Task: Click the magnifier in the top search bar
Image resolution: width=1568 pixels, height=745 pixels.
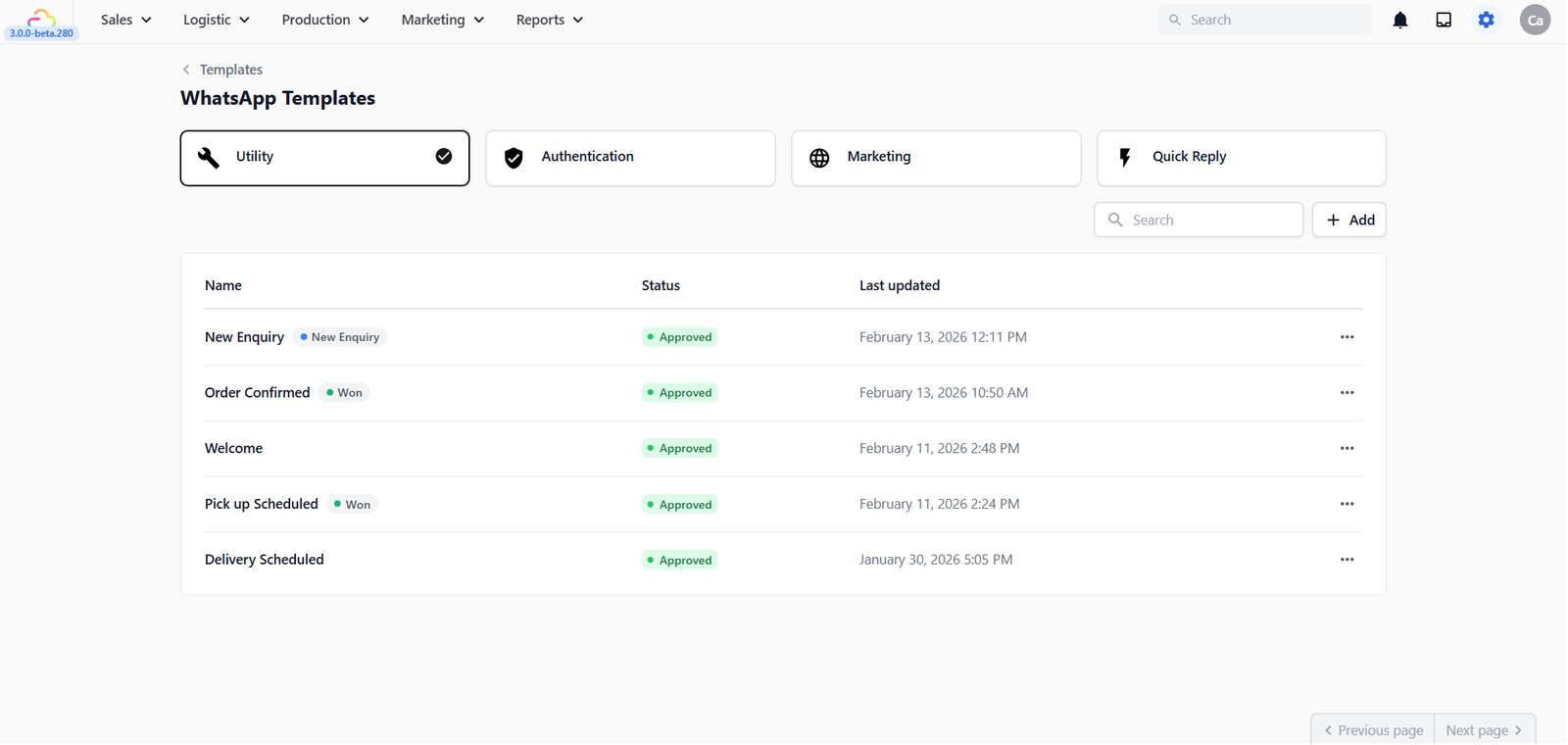Action: coord(1175,20)
